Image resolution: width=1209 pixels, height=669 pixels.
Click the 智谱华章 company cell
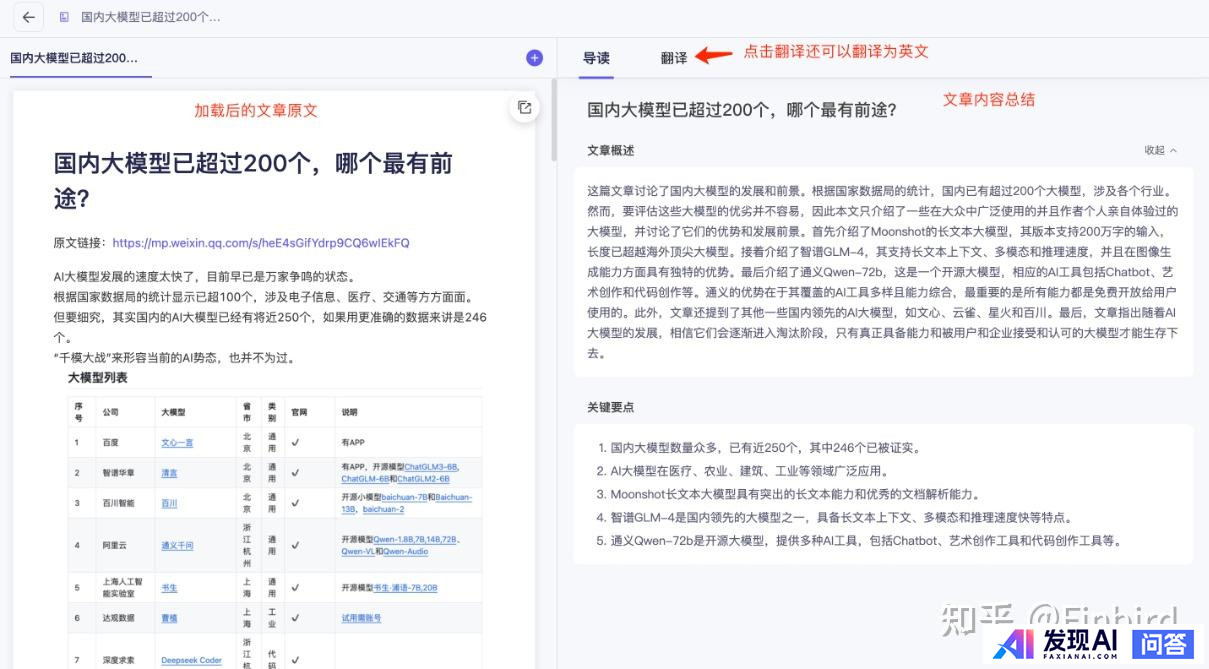click(x=118, y=473)
